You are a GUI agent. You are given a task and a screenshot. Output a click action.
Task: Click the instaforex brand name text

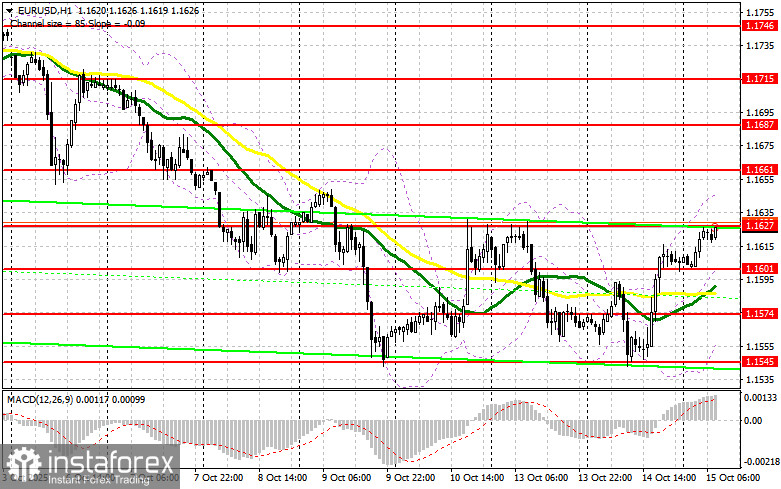coord(111,463)
